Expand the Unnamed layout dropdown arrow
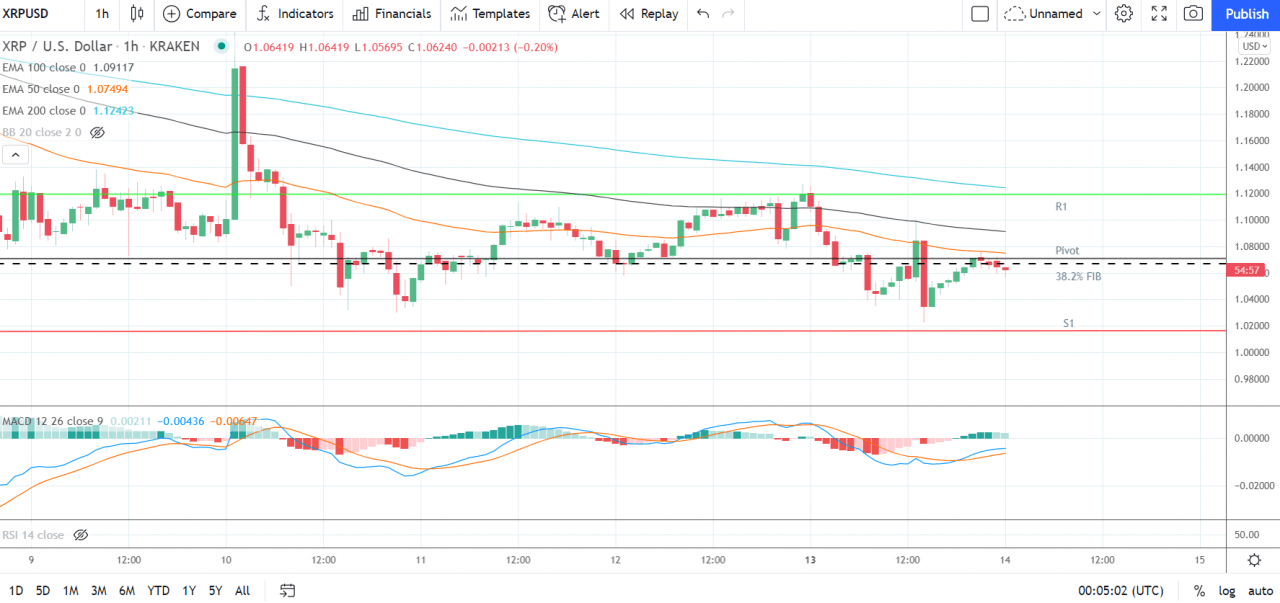 coord(1097,14)
